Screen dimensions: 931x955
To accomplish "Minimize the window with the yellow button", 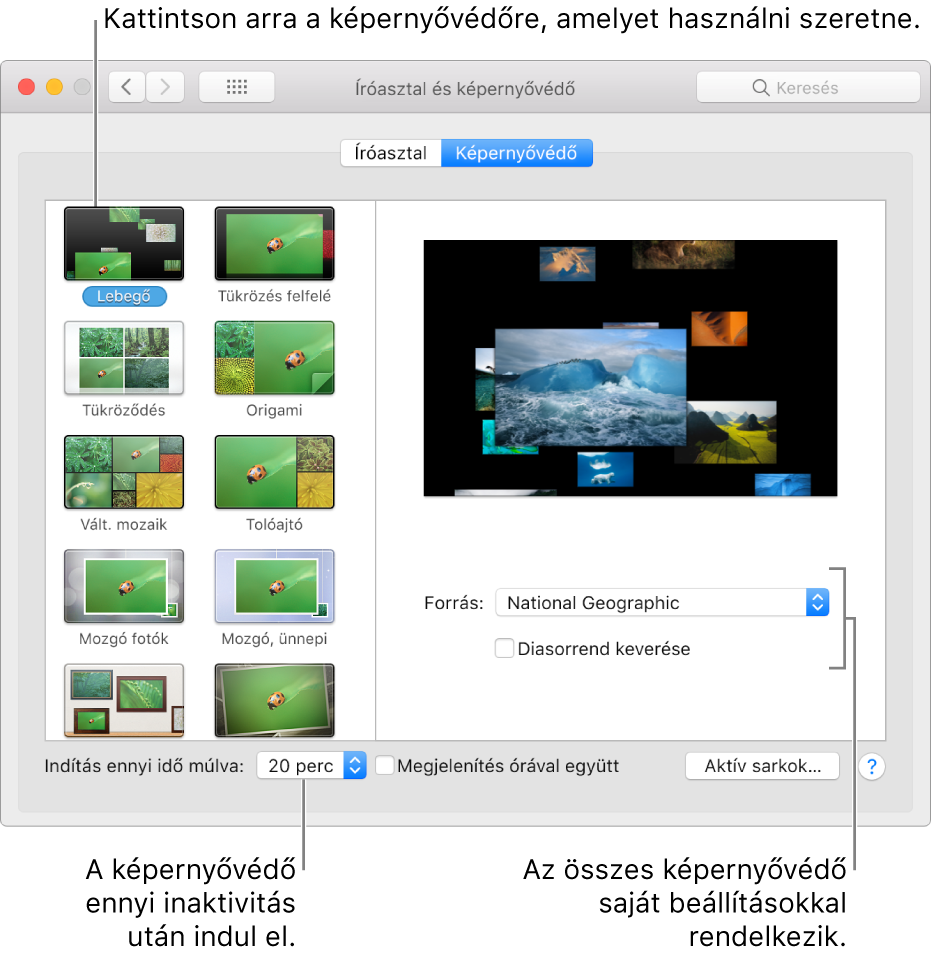I will coord(54,87).
